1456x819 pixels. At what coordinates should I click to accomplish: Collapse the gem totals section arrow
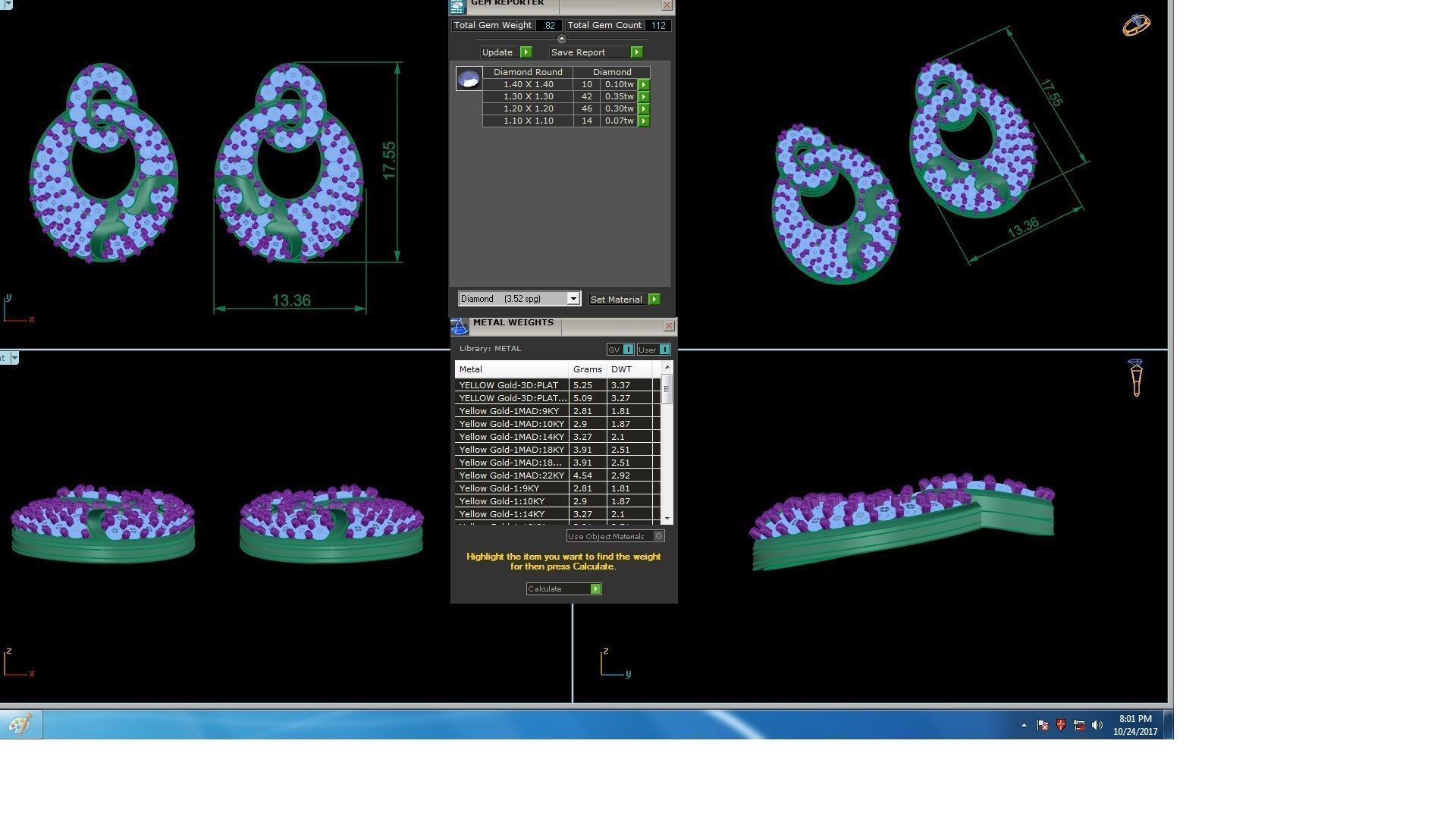pyautogui.click(x=561, y=39)
